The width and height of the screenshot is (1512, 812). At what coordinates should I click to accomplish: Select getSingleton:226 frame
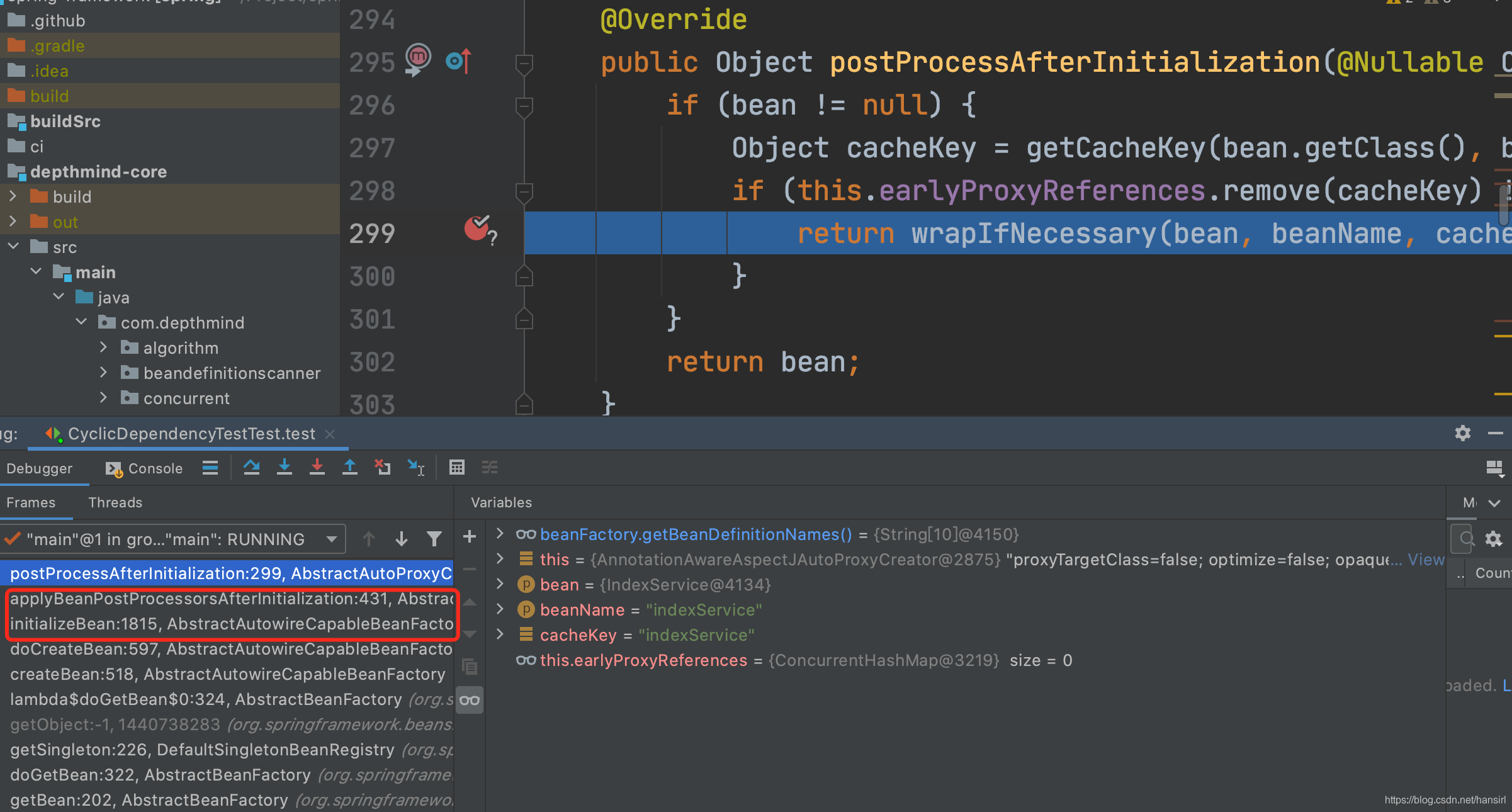tap(227, 749)
